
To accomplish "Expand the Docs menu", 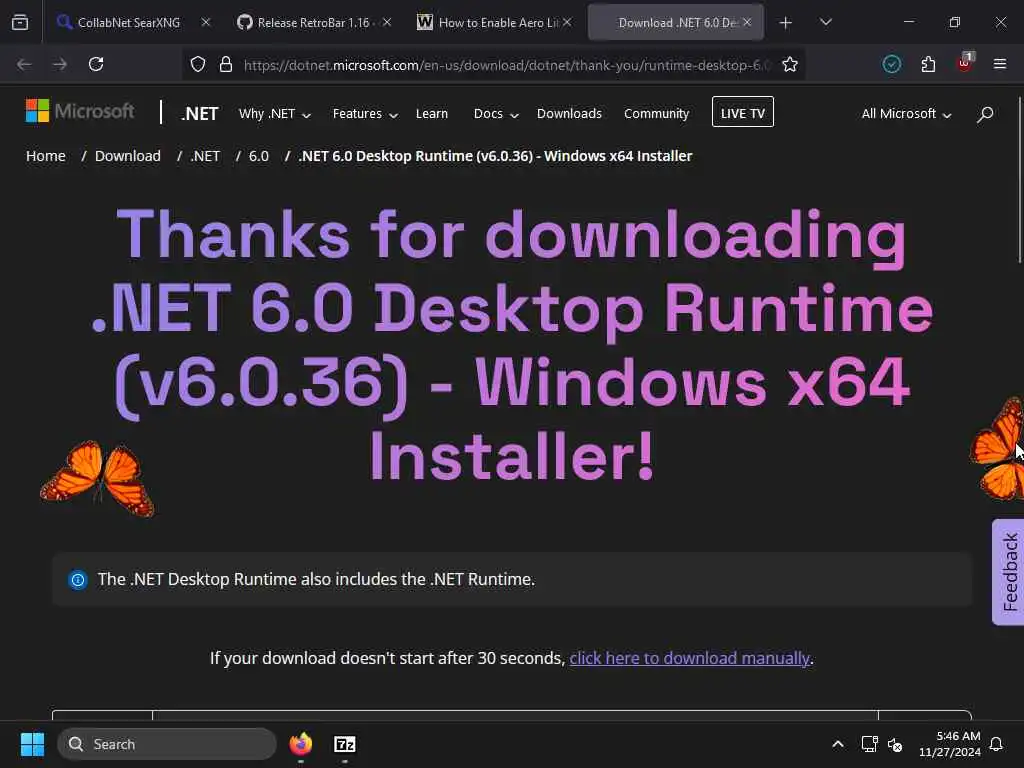I will (496, 114).
